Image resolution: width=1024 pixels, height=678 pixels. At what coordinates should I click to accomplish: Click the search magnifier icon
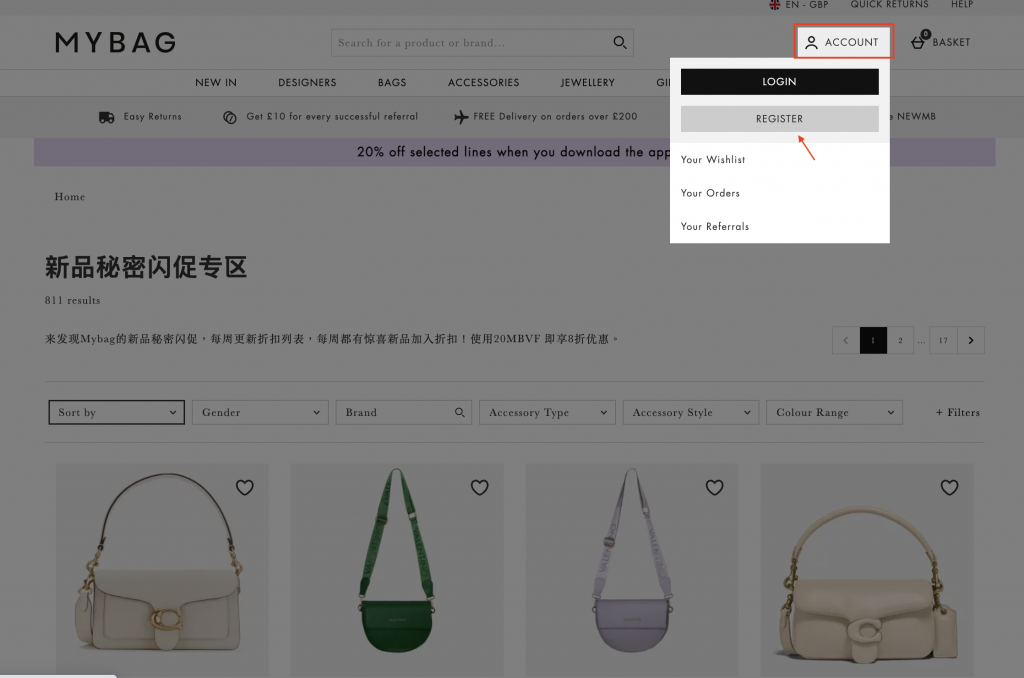click(x=620, y=43)
